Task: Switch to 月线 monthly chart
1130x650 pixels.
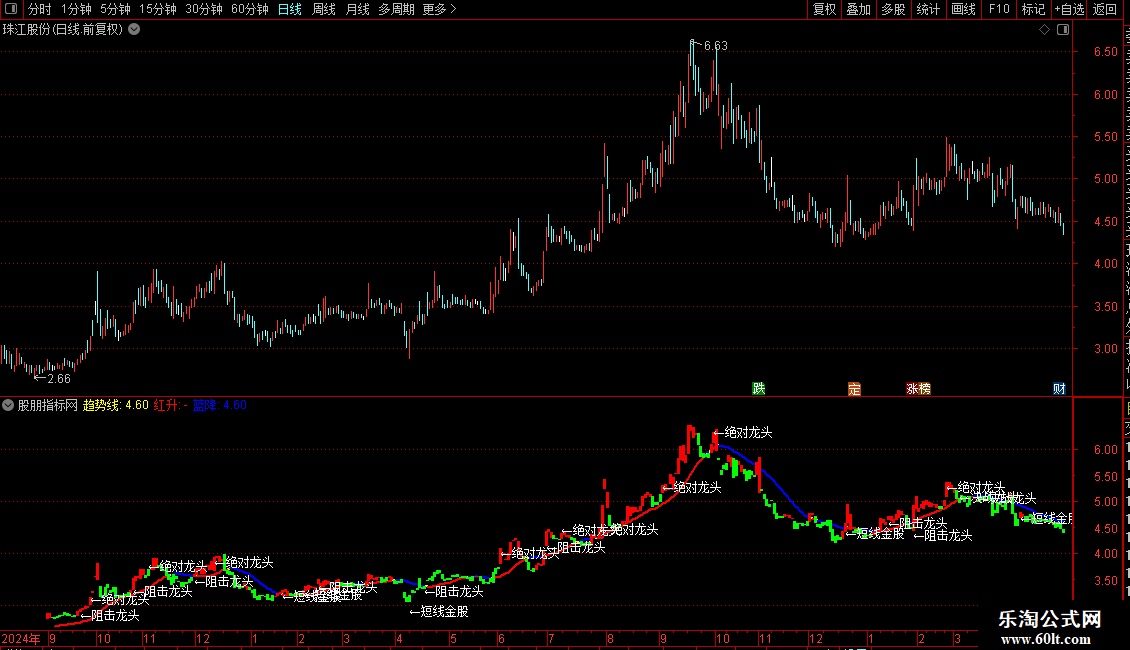Action: point(357,9)
